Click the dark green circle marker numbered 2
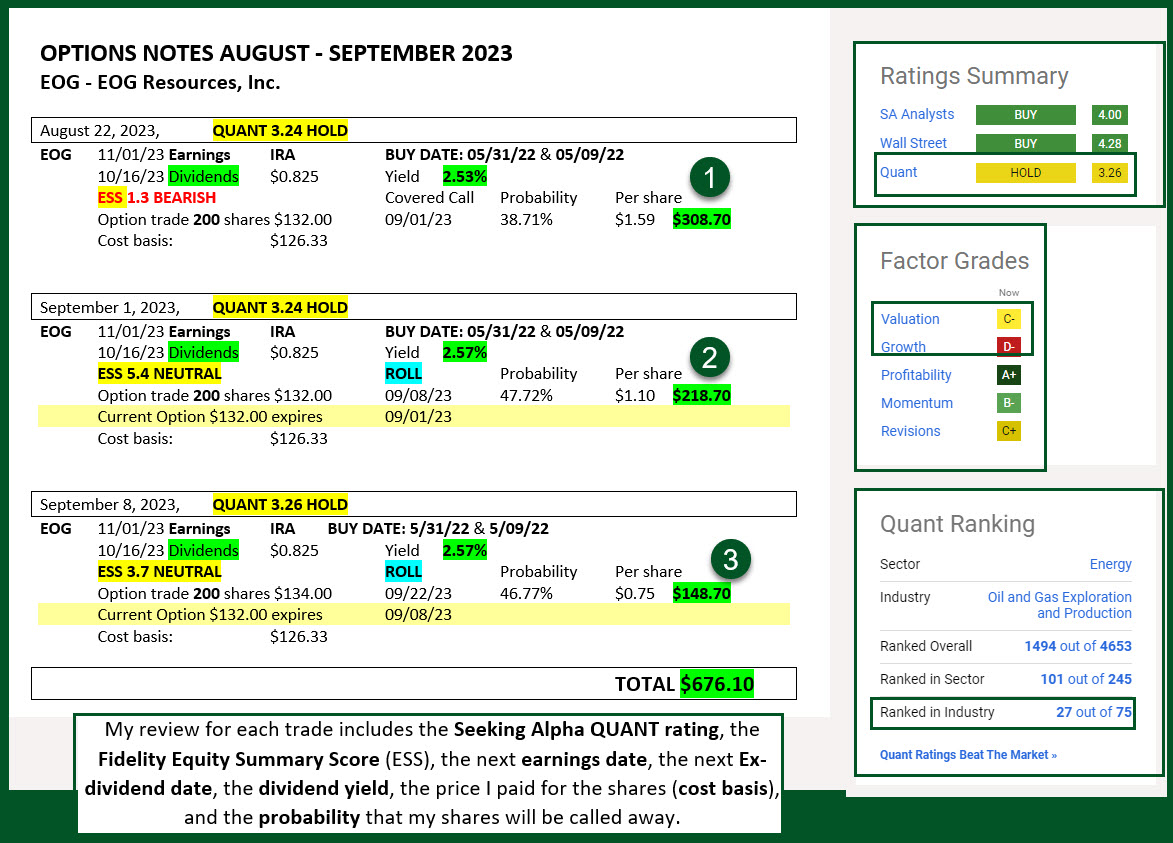The width and height of the screenshot is (1173, 843). [710, 357]
